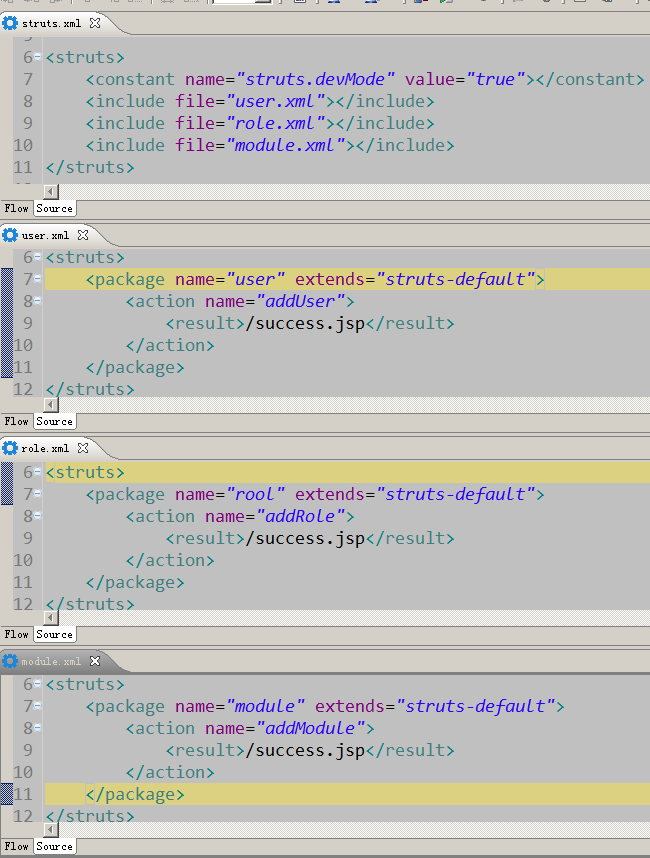
Task: Select Source view in module.xml editor
Action: (x=55, y=847)
